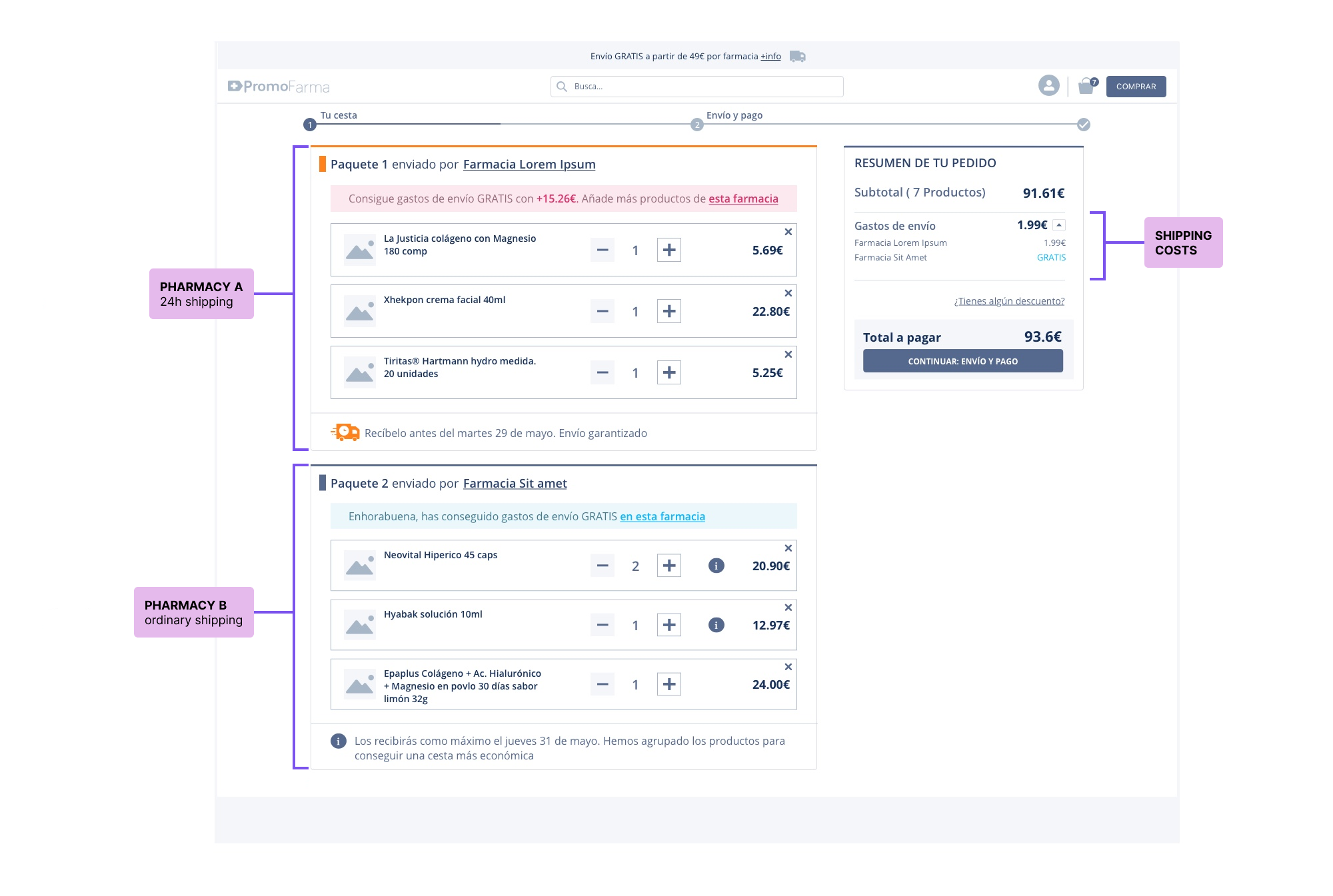Focus the Busca search field
The width and height of the screenshot is (1333, 896).
(697, 87)
